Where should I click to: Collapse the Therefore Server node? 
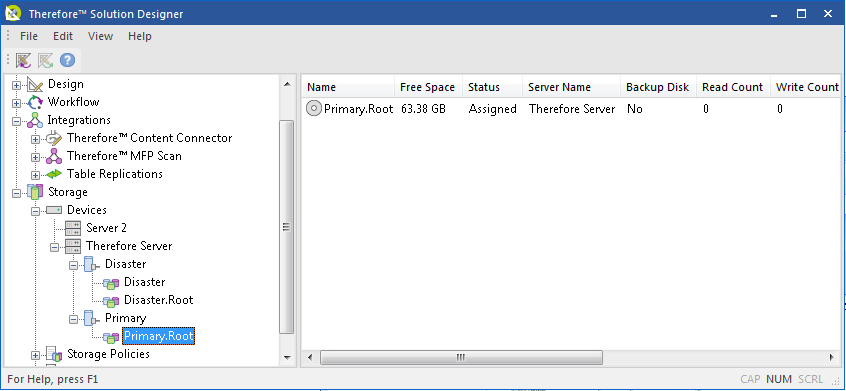tap(54, 247)
